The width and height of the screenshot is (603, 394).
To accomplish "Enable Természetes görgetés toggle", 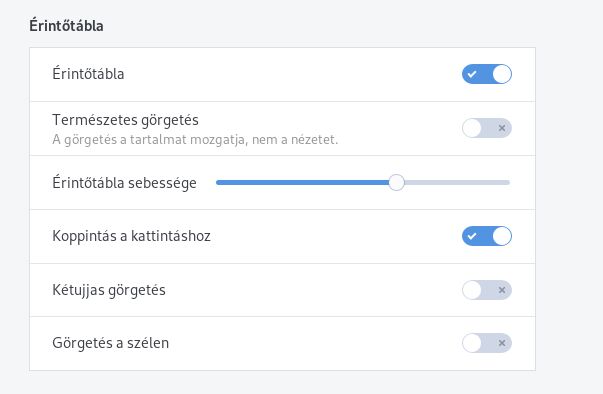I will click(x=486, y=128).
